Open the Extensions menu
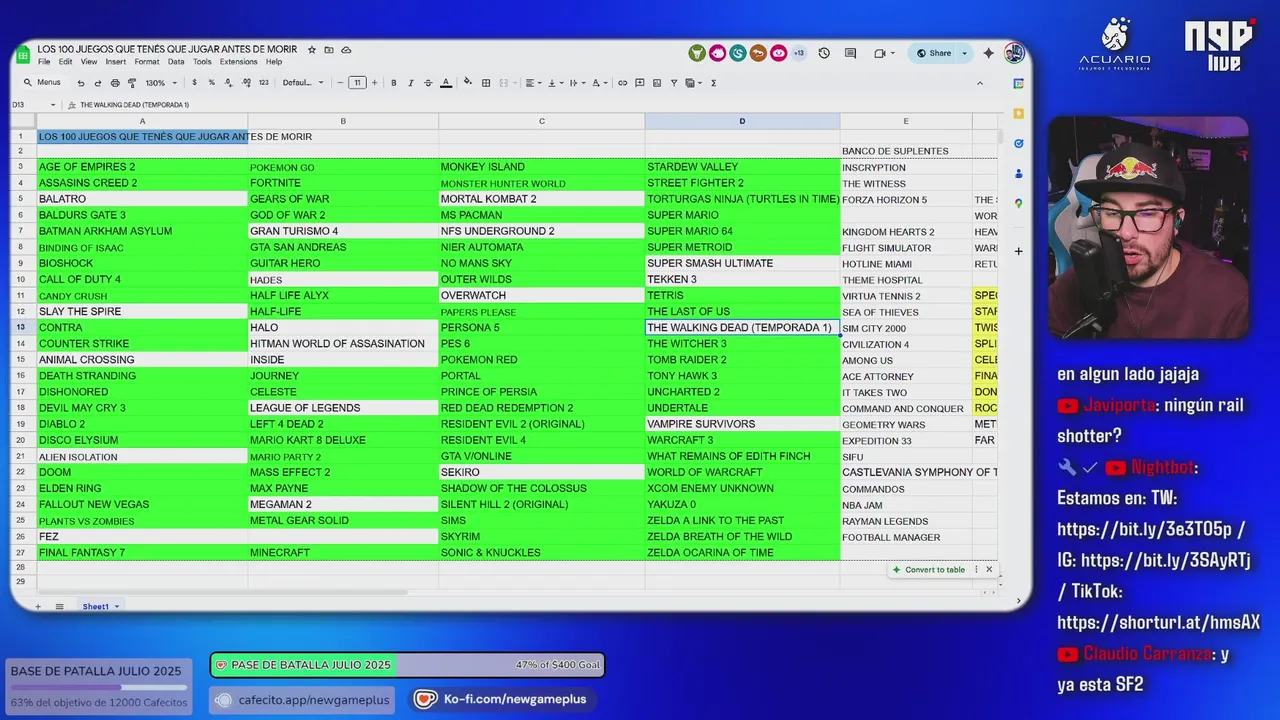Image resolution: width=1280 pixels, height=720 pixels. click(x=238, y=62)
